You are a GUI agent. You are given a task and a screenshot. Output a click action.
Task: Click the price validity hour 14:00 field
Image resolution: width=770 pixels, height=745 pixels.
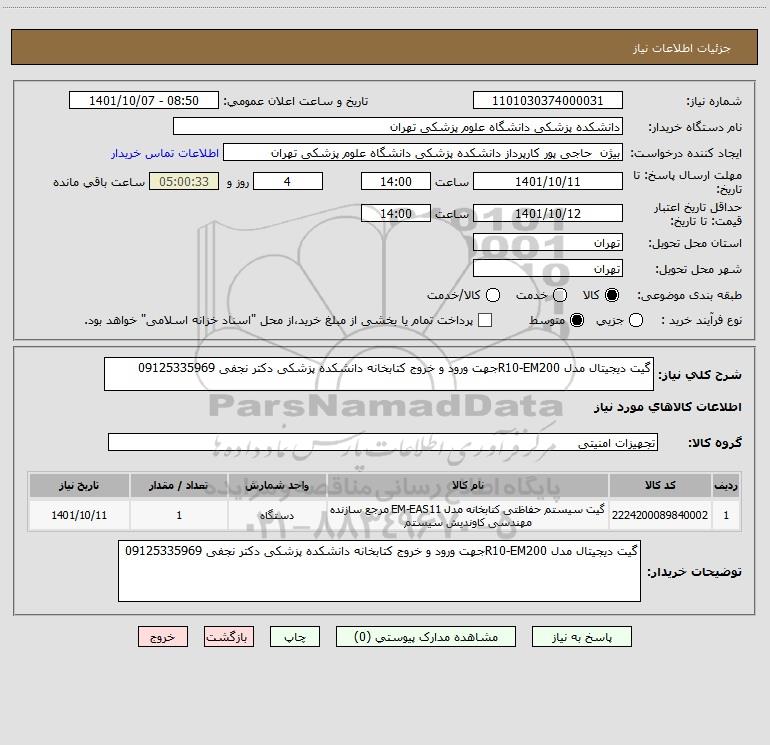click(x=396, y=213)
